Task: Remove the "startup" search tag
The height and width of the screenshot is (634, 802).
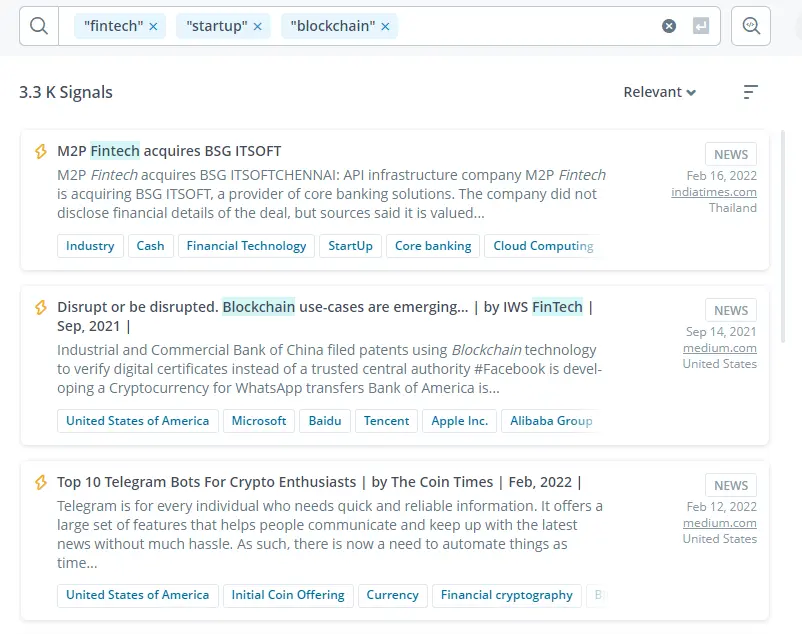Action: [258, 27]
